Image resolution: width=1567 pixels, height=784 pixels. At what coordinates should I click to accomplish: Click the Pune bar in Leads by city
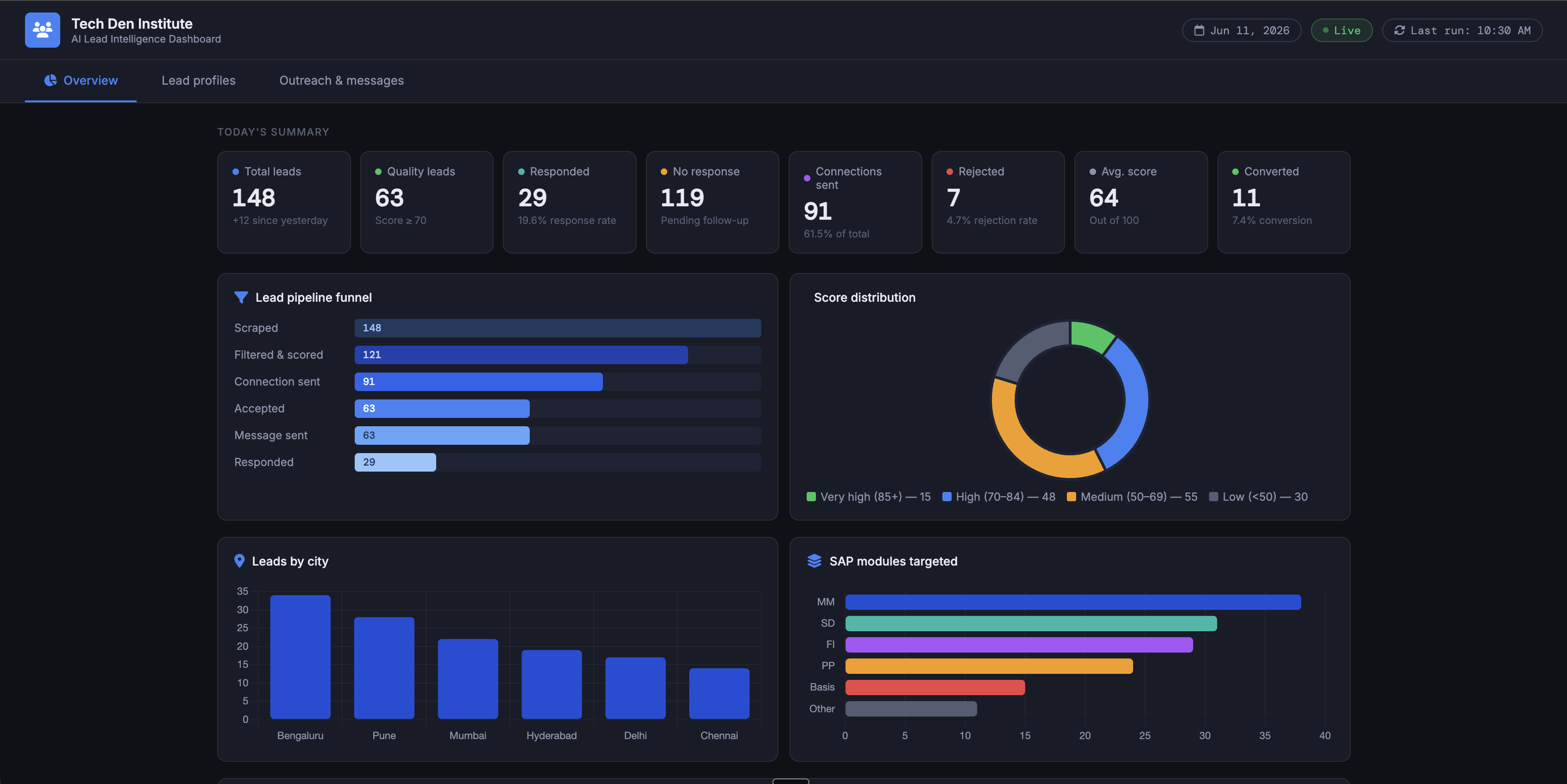[x=384, y=668]
